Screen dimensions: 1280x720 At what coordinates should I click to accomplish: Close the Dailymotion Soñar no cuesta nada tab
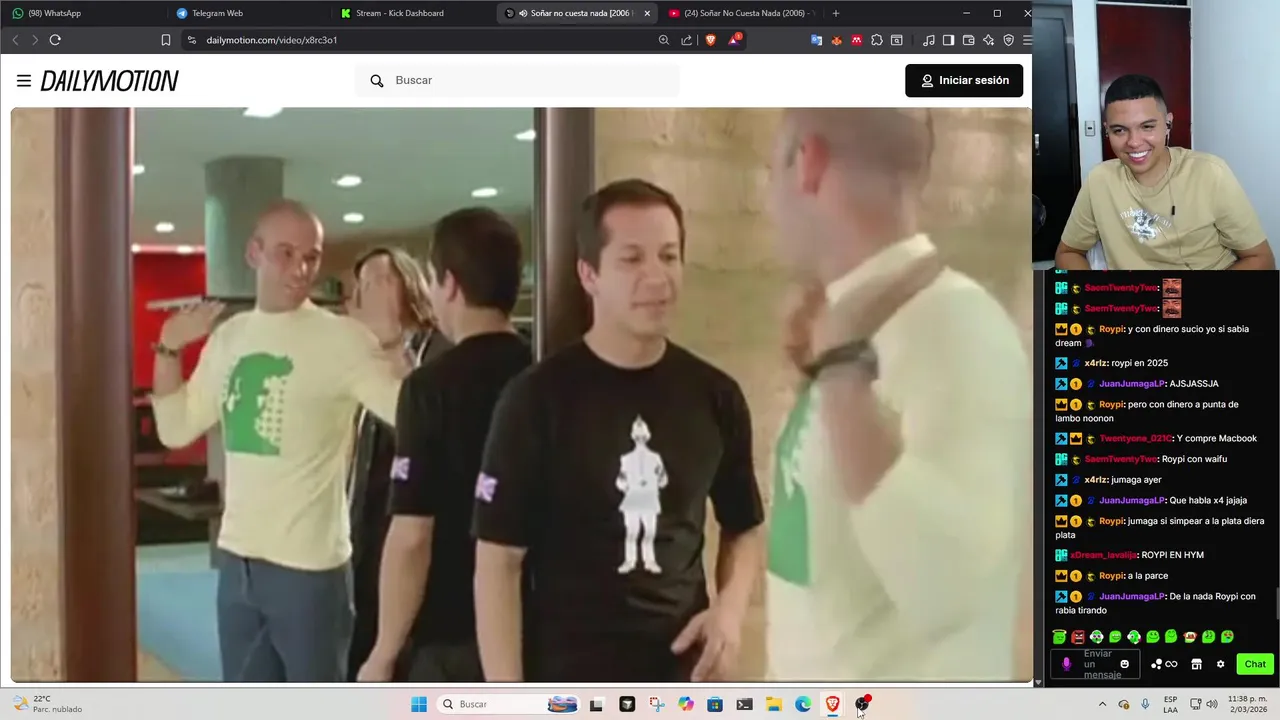[x=647, y=13]
